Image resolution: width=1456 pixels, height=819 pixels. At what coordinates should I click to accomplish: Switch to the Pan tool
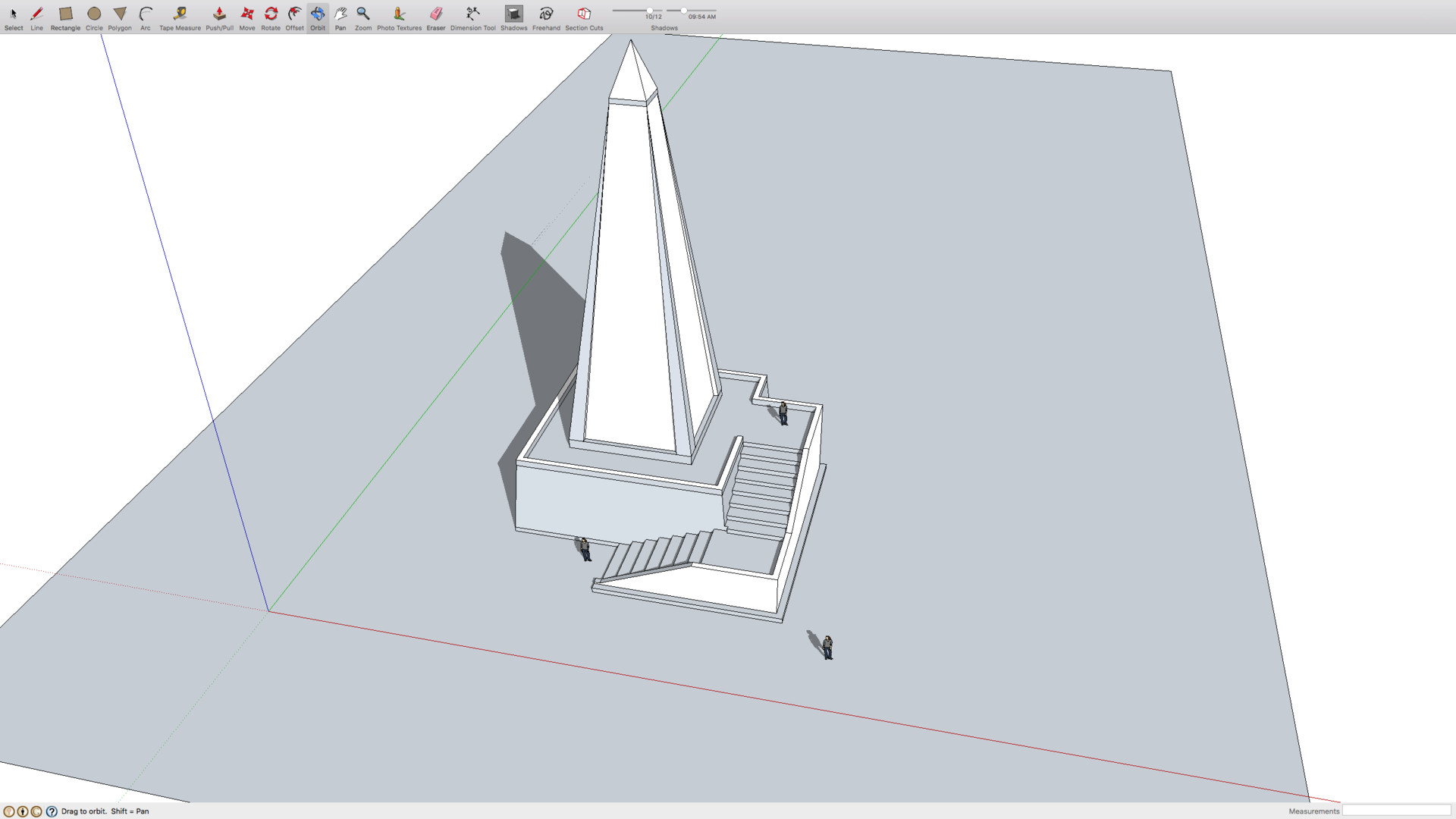click(x=340, y=14)
